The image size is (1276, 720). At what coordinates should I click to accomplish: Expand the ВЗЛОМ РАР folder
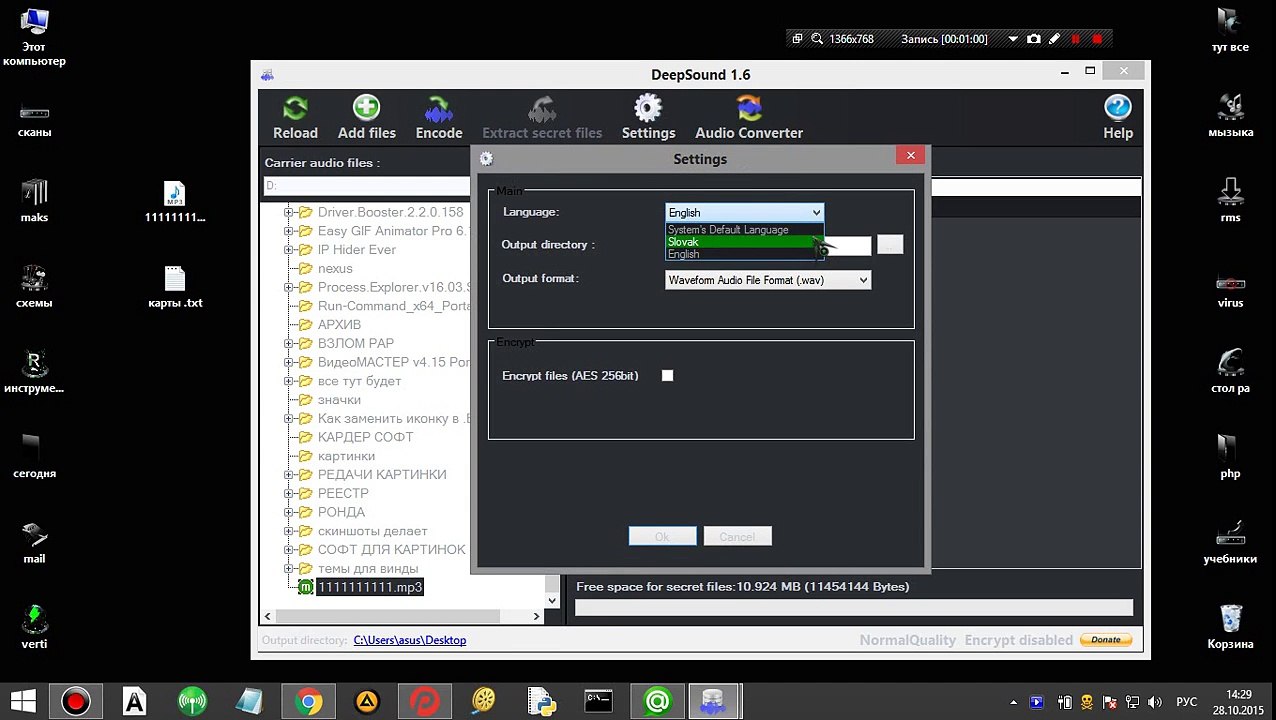tap(288, 343)
